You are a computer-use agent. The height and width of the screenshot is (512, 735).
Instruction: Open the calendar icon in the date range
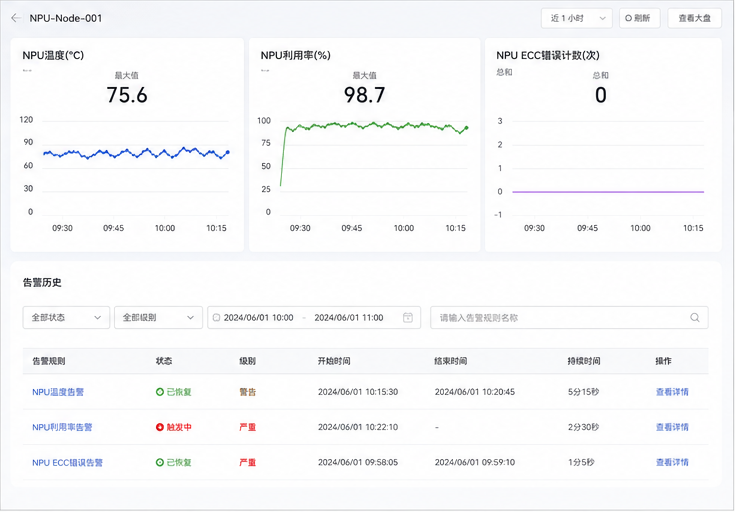(408, 317)
